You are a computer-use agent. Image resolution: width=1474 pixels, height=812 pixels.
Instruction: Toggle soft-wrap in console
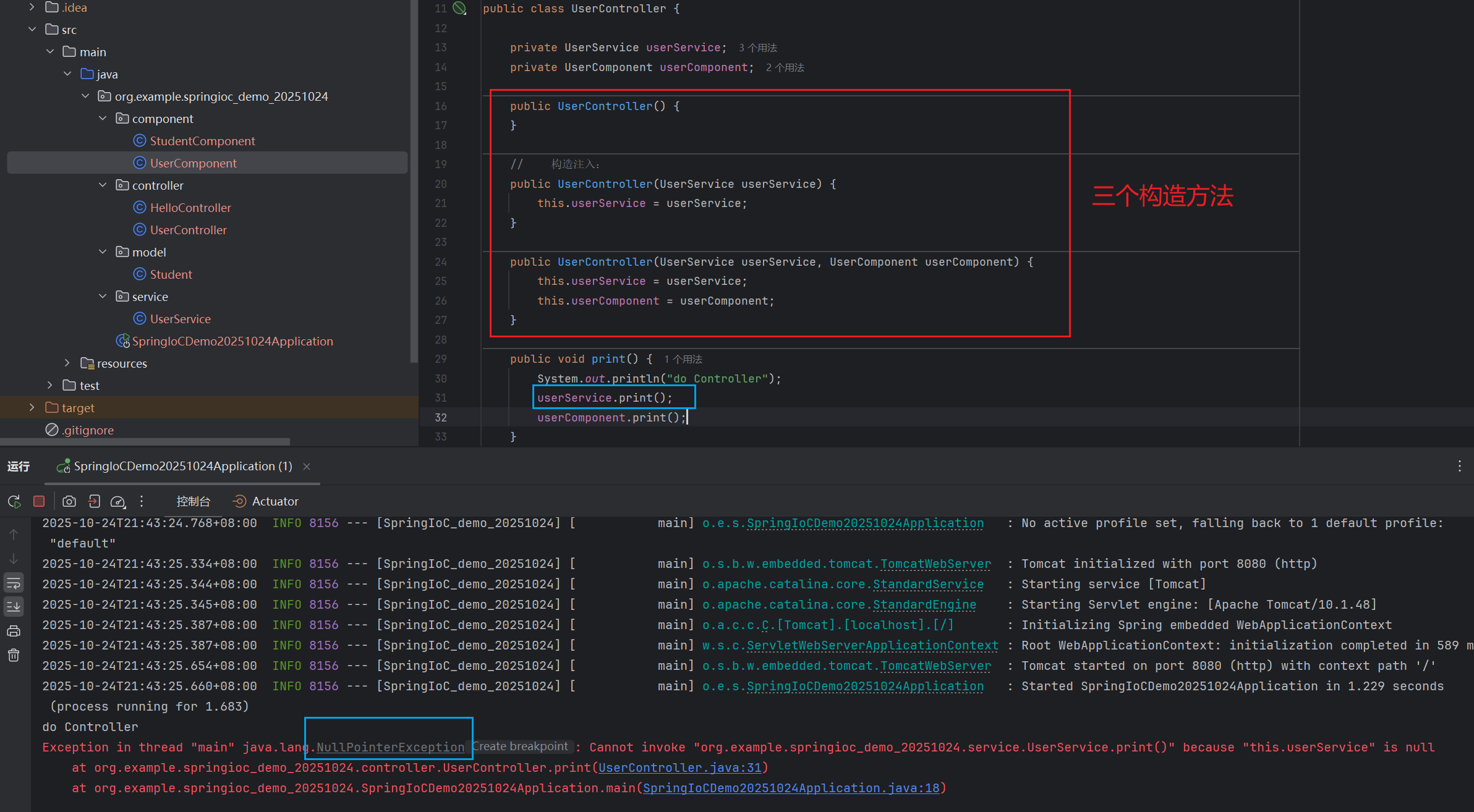point(14,583)
